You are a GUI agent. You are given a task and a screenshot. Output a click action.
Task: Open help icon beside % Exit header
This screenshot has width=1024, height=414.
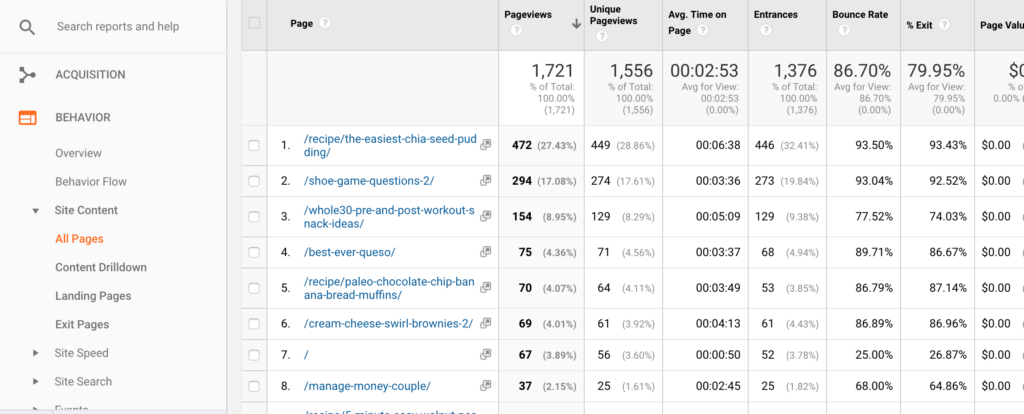[x=944, y=24]
